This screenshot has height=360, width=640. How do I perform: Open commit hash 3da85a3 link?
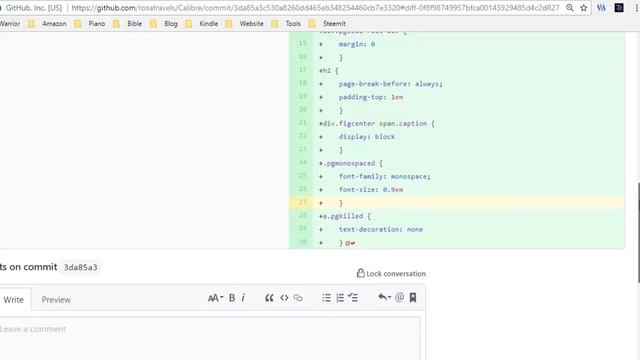[x=80, y=267]
